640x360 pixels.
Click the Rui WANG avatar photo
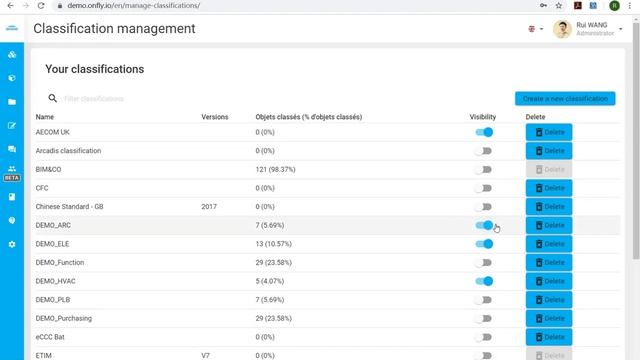tap(562, 29)
